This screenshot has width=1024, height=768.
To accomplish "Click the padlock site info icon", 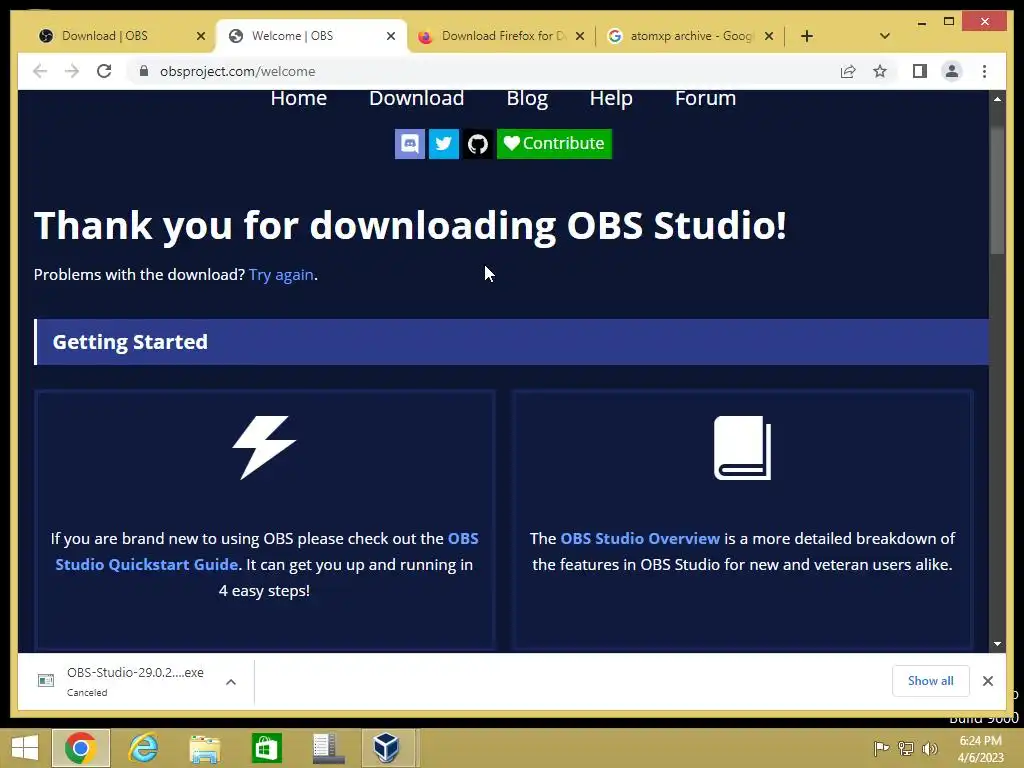I will 144,71.
